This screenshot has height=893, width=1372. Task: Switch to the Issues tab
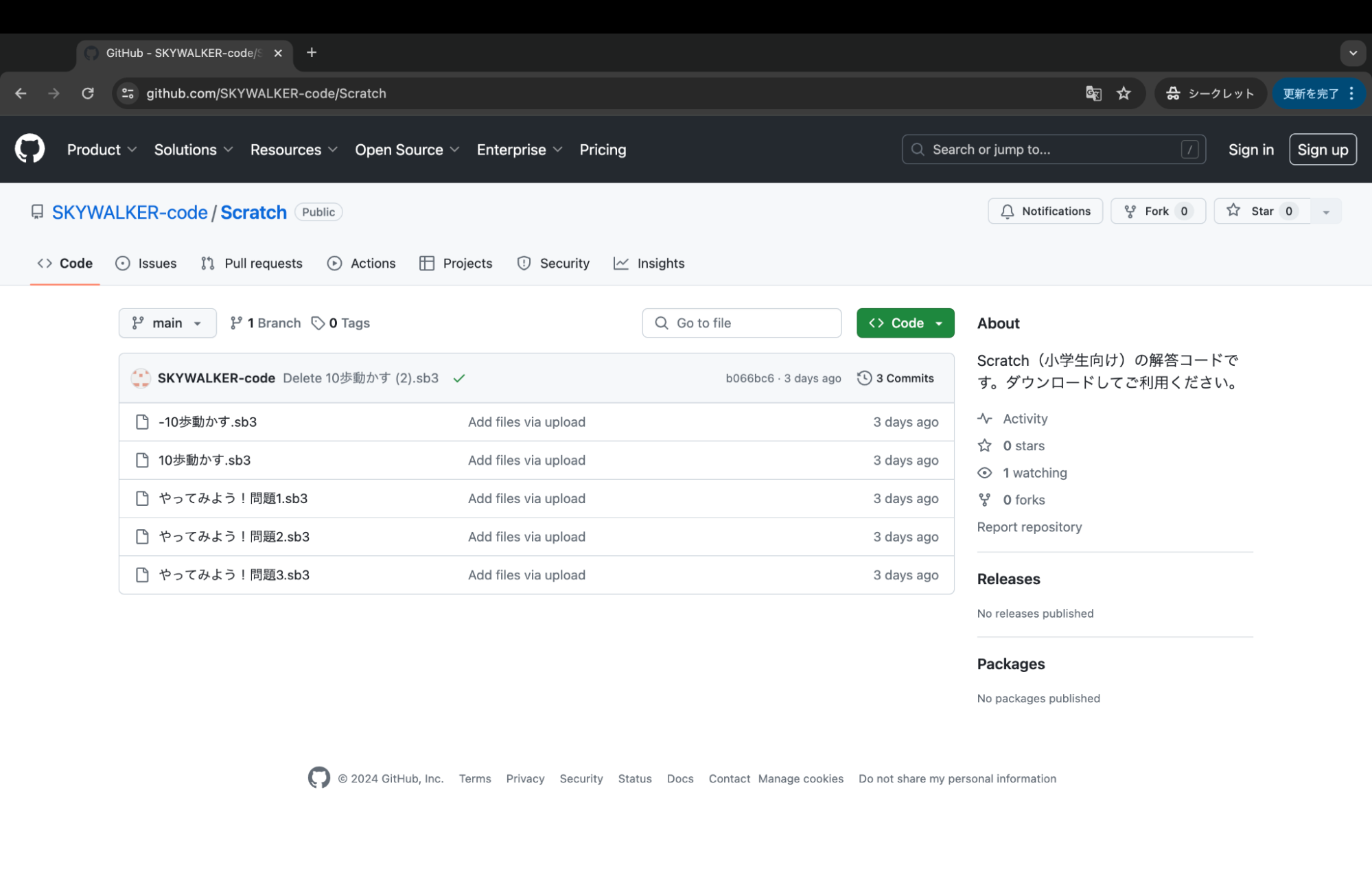146,264
